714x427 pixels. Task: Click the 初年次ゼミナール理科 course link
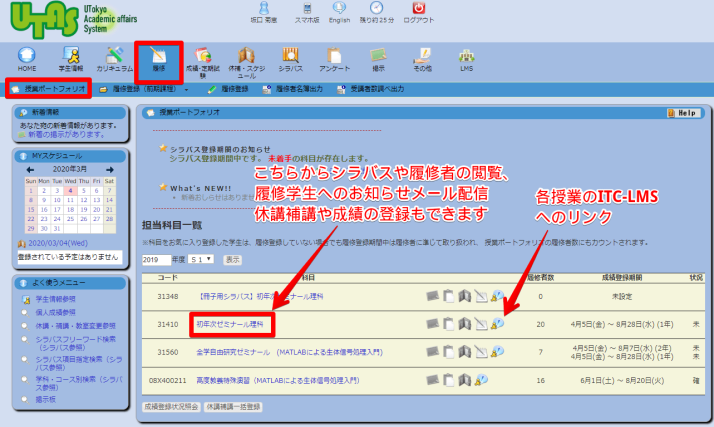pyautogui.click(x=230, y=324)
